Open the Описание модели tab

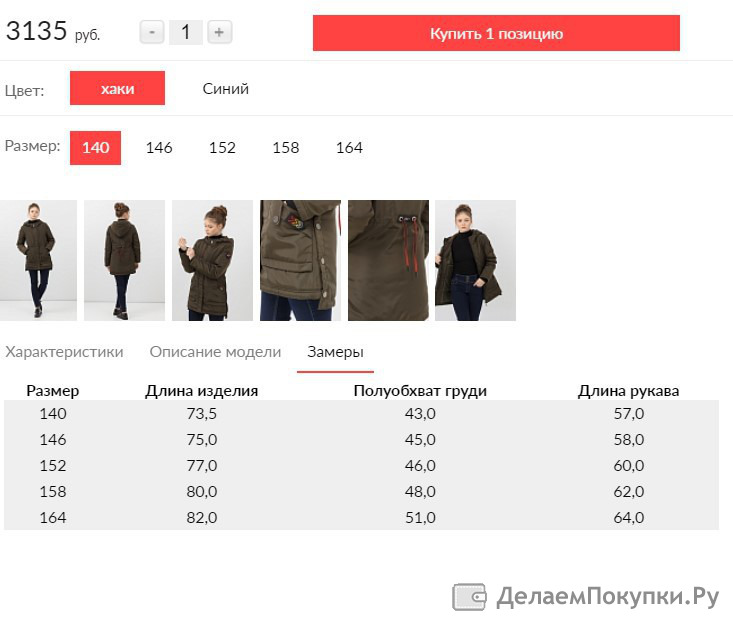click(215, 352)
